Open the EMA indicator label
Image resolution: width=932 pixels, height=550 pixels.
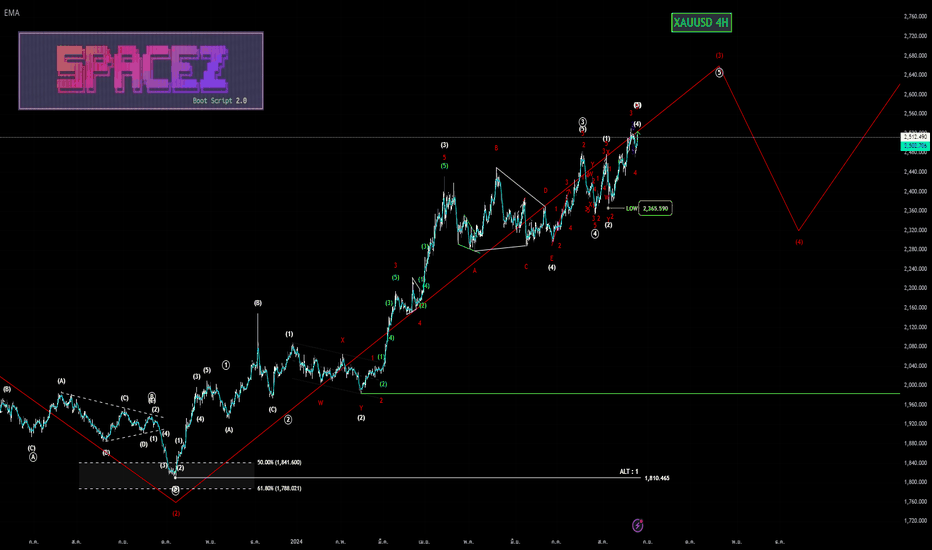[11, 12]
